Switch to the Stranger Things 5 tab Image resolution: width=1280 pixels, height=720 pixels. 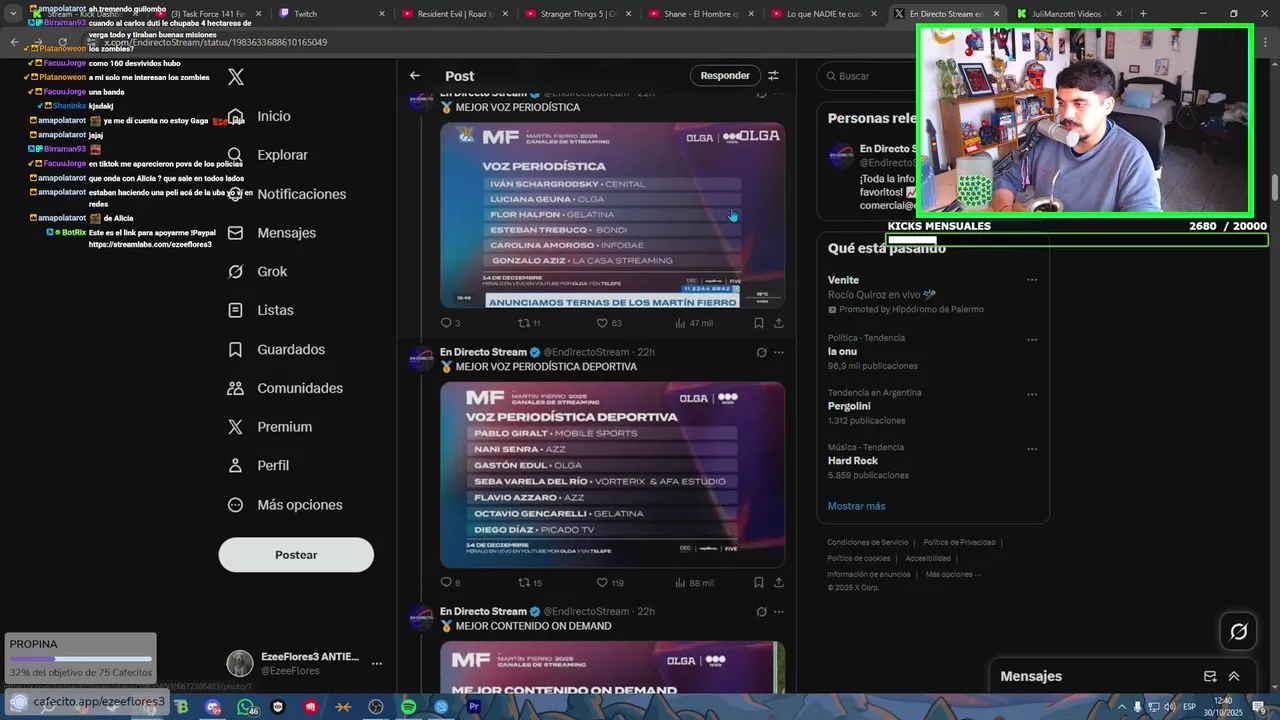[x=578, y=14]
